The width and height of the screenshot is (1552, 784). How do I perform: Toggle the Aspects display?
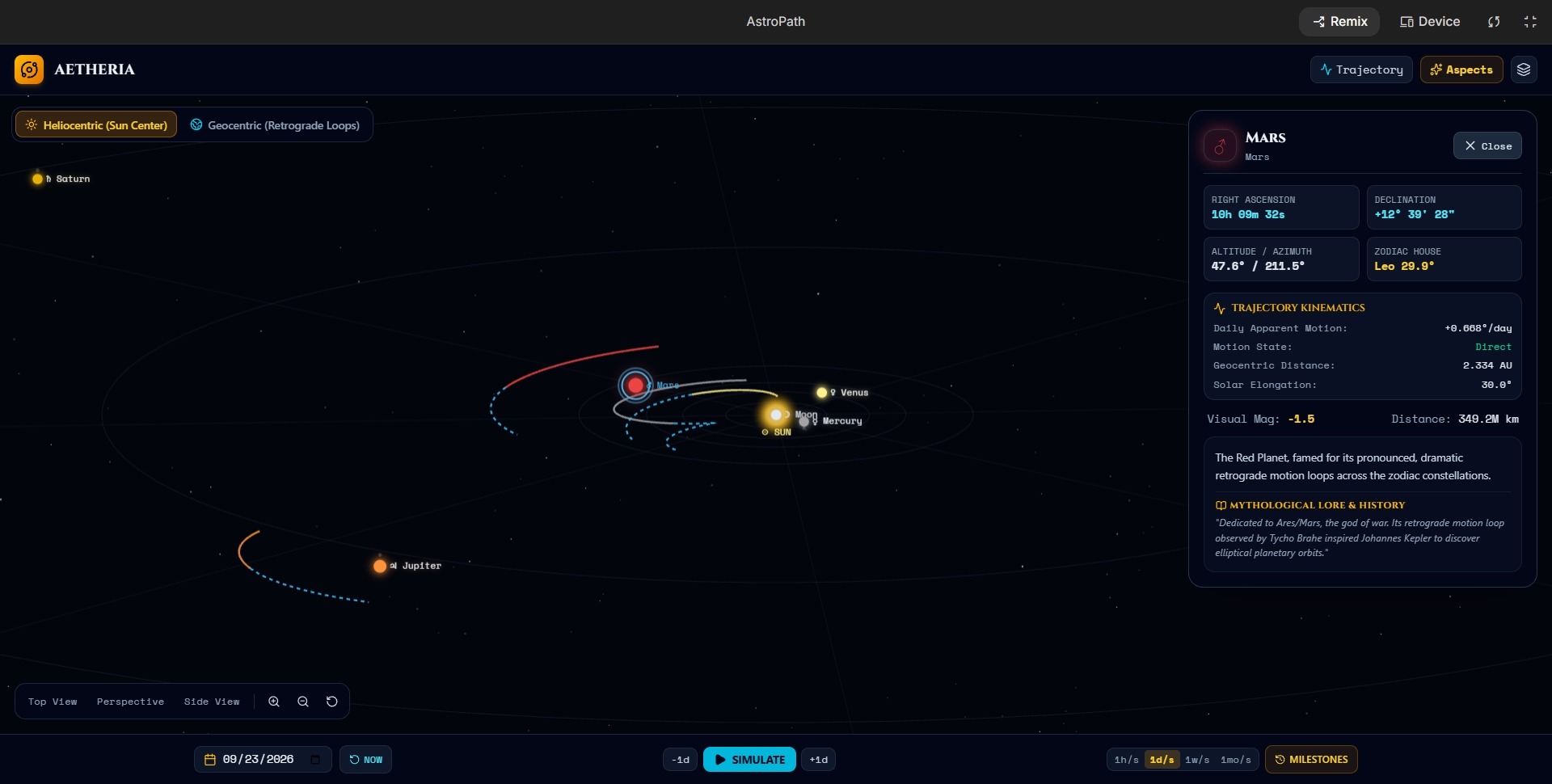pyautogui.click(x=1461, y=70)
